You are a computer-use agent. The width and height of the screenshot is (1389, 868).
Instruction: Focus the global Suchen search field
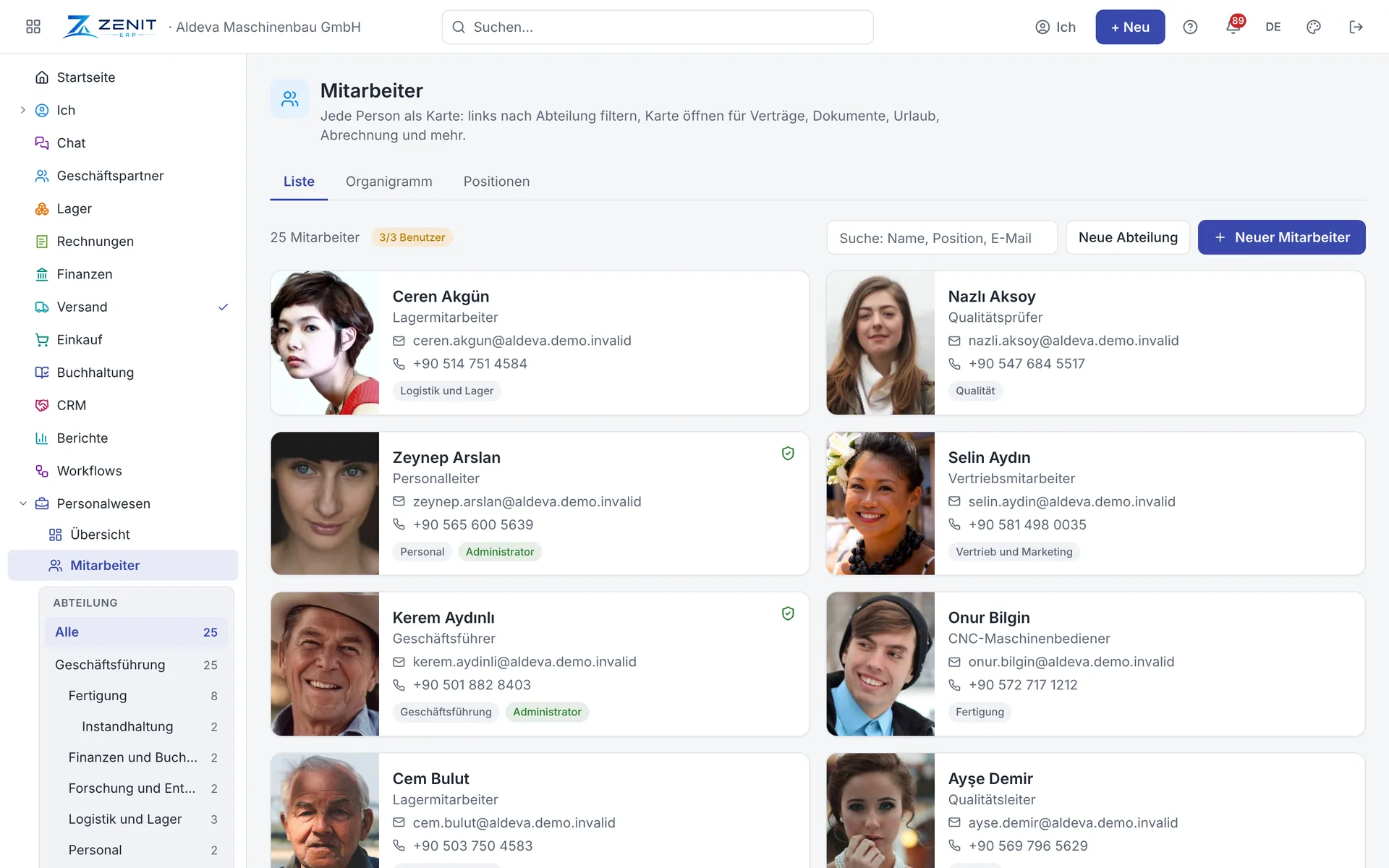pyautogui.click(x=658, y=27)
